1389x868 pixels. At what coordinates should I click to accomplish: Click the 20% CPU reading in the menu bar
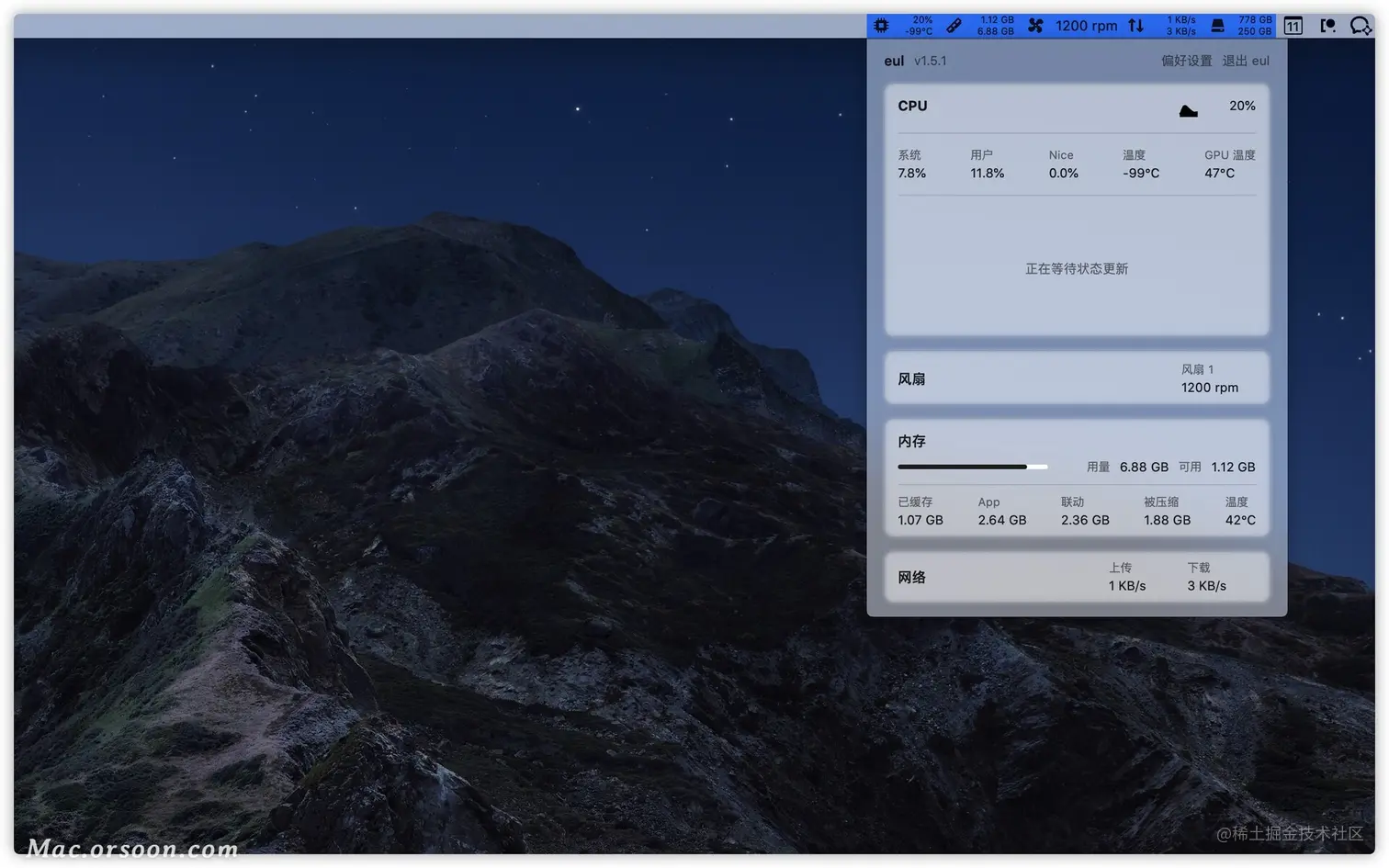click(x=922, y=19)
